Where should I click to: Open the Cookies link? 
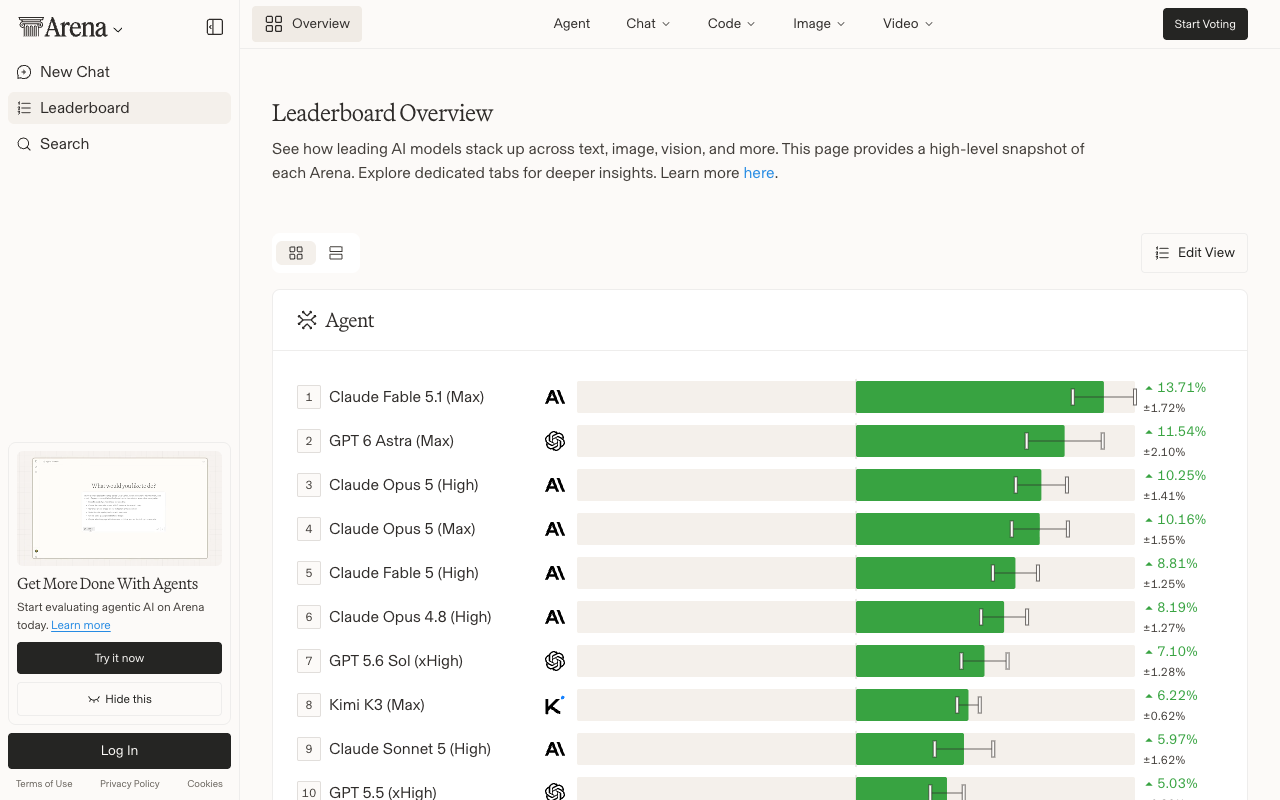[x=205, y=784]
